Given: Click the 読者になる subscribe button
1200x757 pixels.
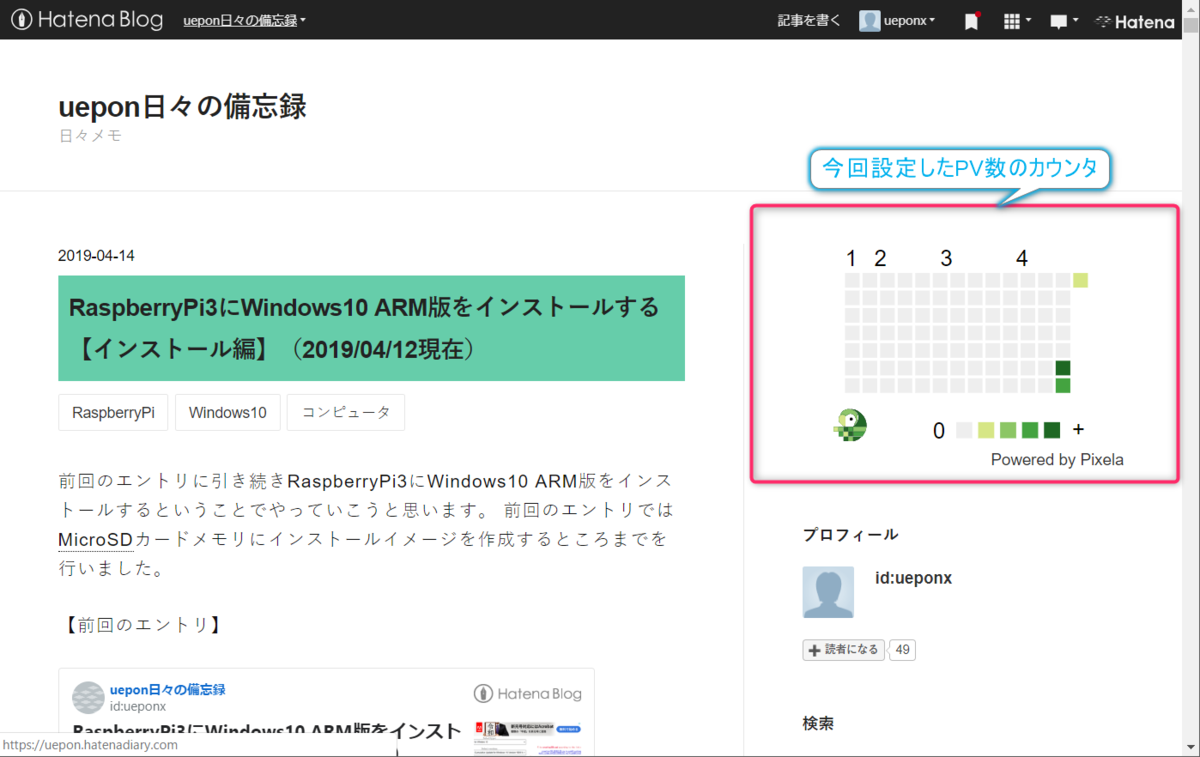Looking at the screenshot, I should pyautogui.click(x=845, y=650).
